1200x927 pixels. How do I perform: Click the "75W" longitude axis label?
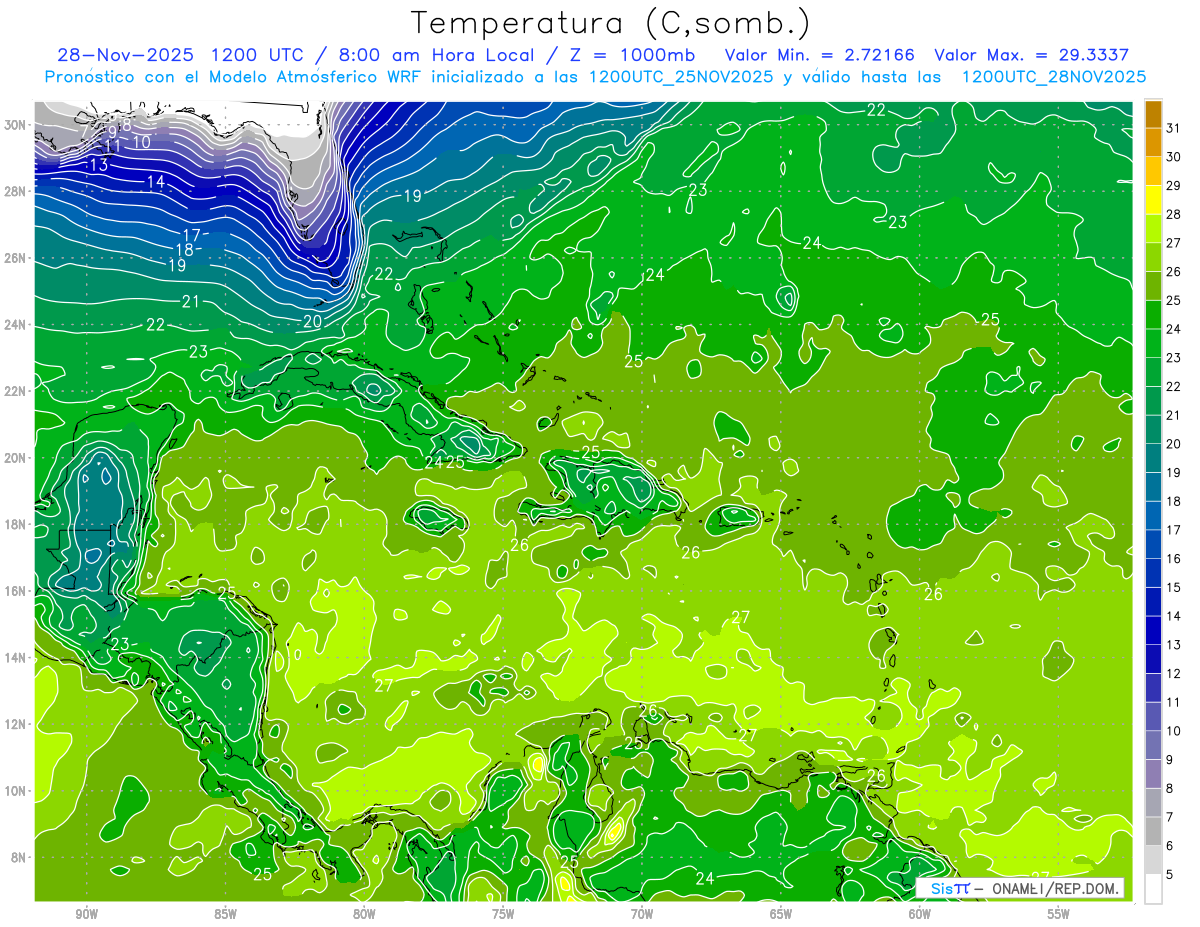coord(503,914)
